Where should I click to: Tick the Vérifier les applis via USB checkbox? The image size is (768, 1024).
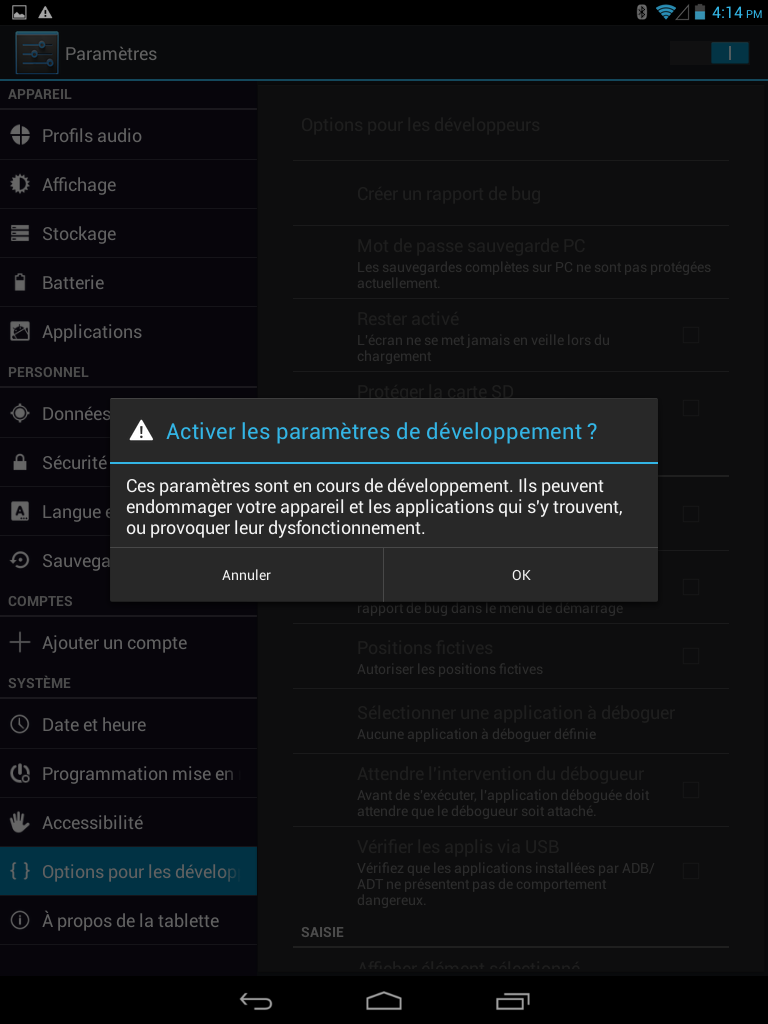click(x=690, y=871)
